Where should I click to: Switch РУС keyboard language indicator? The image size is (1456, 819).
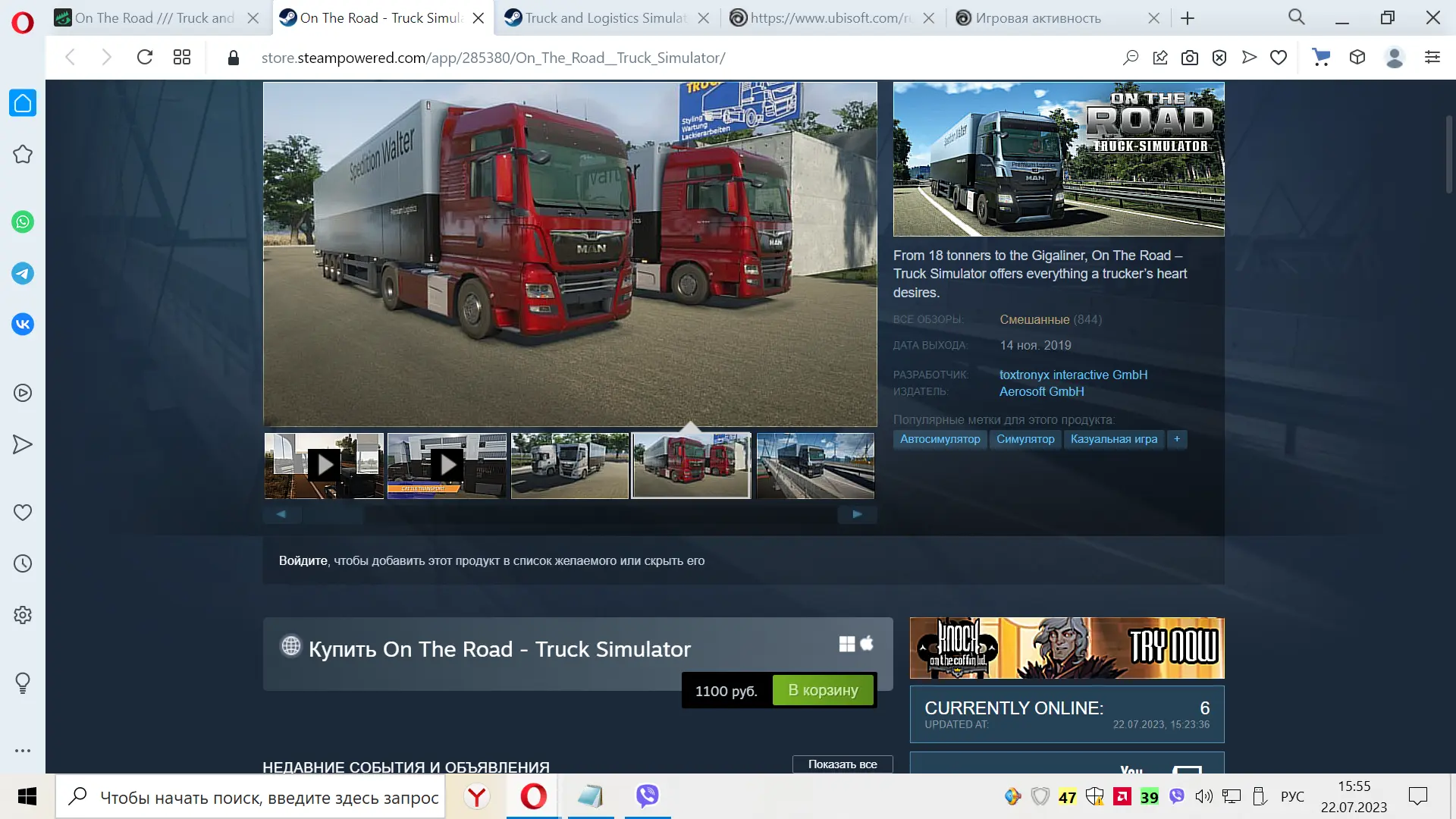point(1292,797)
